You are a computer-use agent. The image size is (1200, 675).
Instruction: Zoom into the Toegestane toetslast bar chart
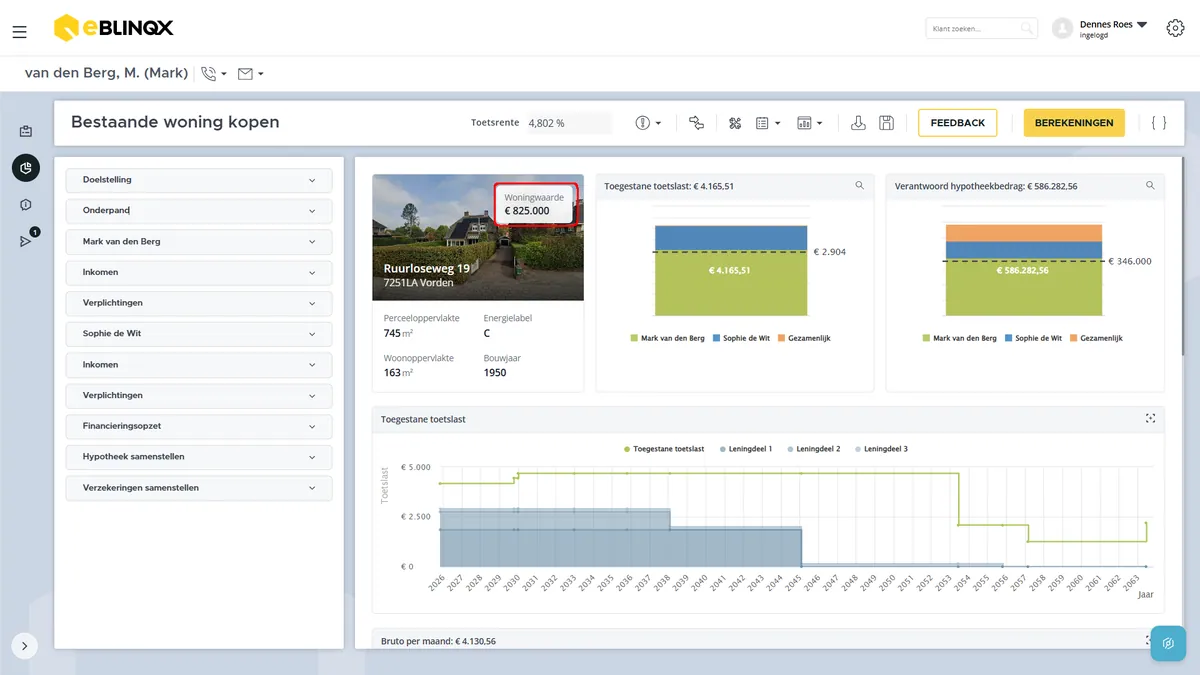[x=859, y=185]
